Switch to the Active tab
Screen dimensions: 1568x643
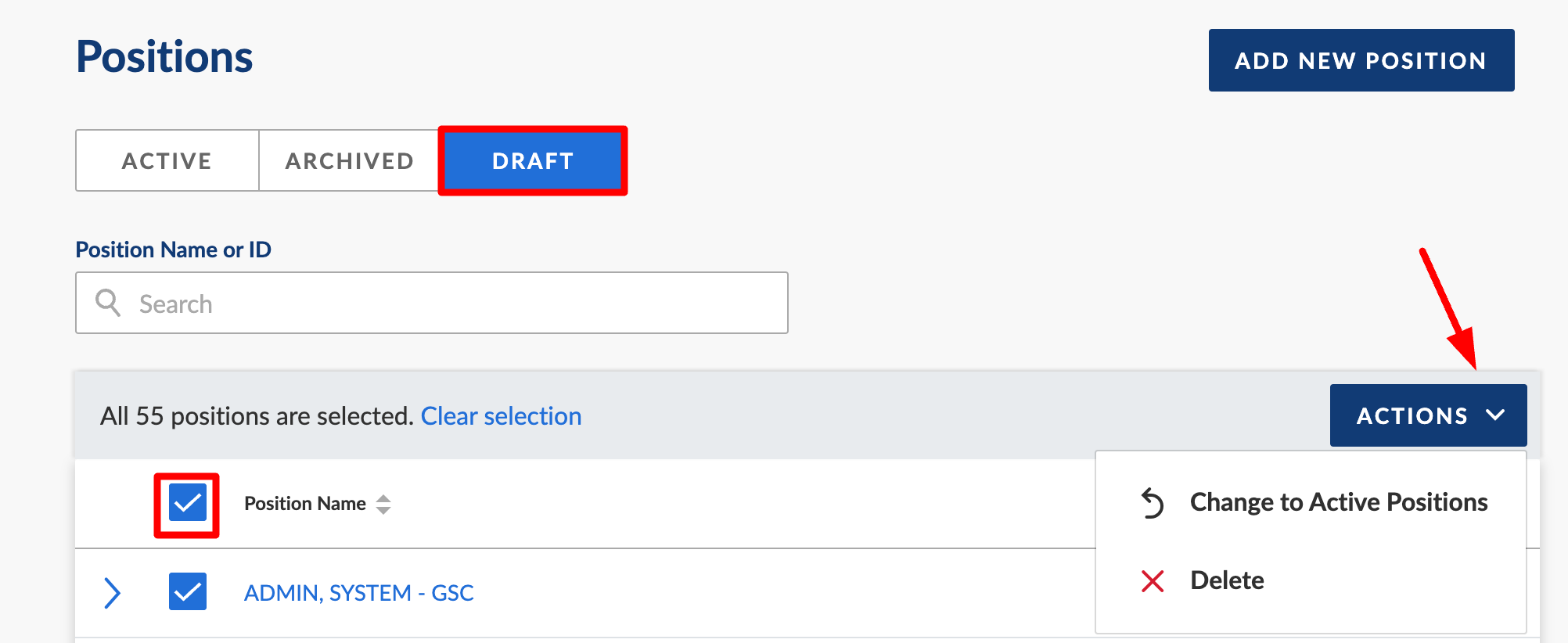coord(167,160)
